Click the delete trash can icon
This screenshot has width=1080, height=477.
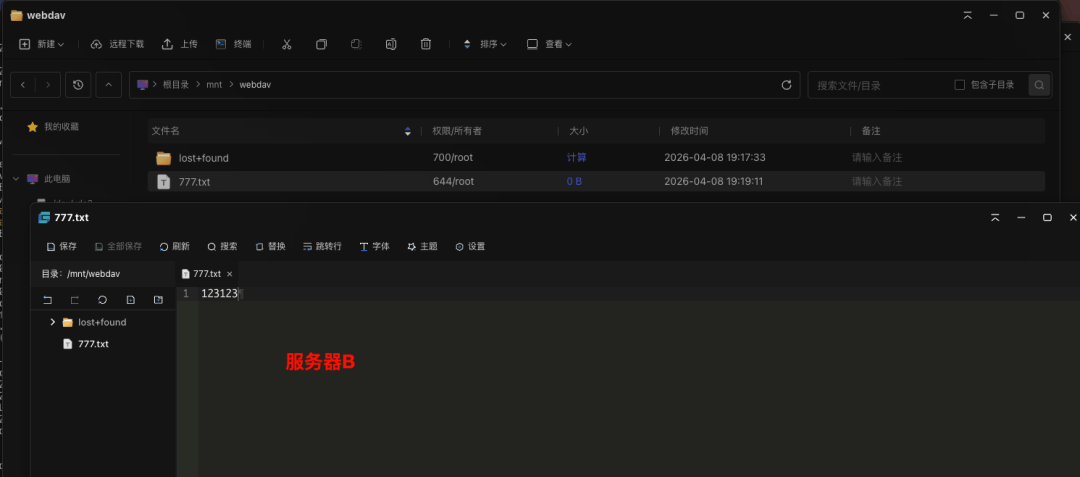coord(426,44)
